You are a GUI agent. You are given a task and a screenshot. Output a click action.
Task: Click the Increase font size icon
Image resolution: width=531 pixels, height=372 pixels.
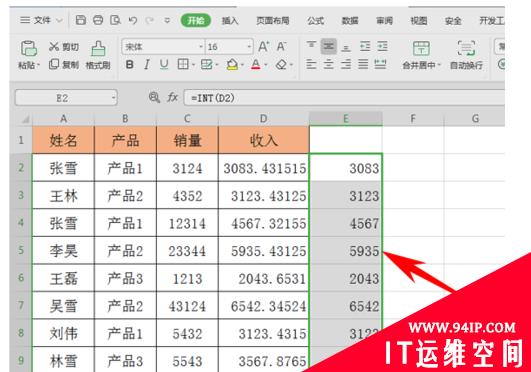[x=264, y=46]
